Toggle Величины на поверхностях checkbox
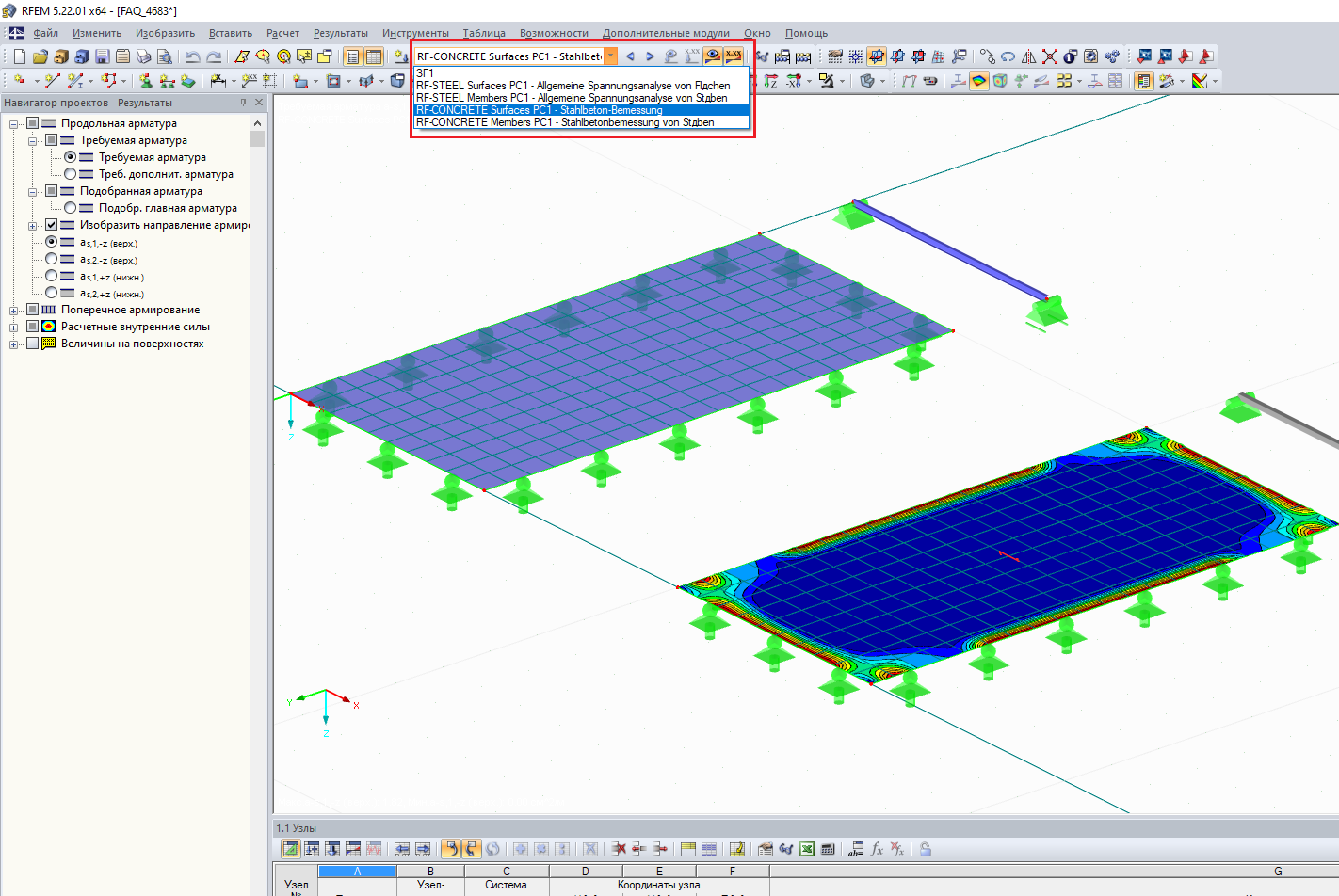1339x896 pixels. [x=33, y=344]
